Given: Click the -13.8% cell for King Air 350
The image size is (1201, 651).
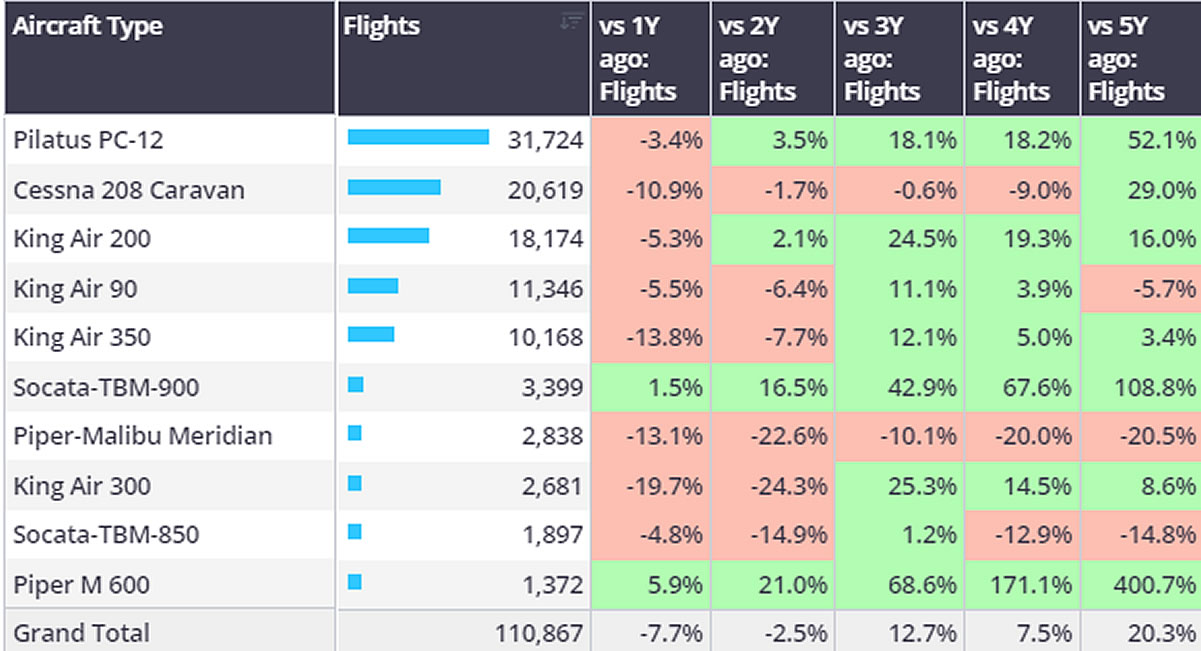Looking at the screenshot, I should [x=651, y=337].
